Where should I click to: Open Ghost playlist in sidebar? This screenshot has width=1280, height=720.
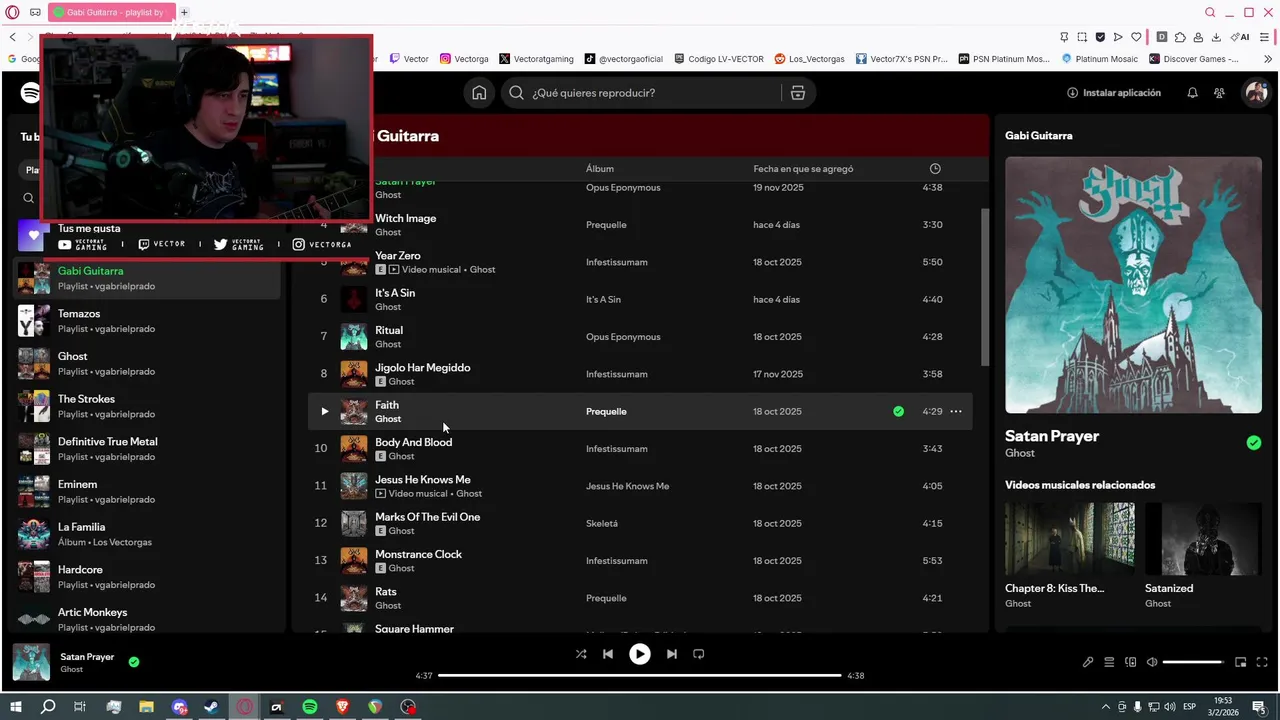pos(148,363)
